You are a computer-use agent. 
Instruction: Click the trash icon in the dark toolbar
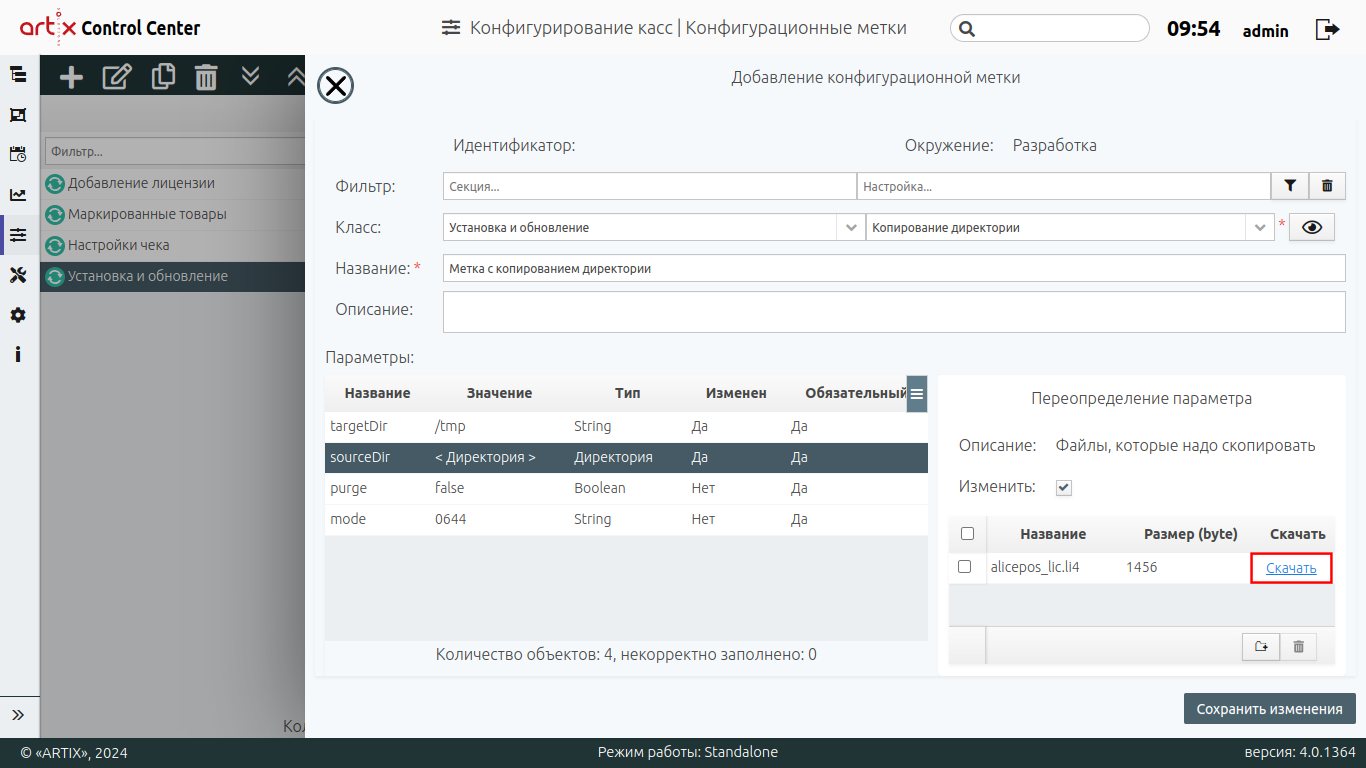(x=206, y=76)
